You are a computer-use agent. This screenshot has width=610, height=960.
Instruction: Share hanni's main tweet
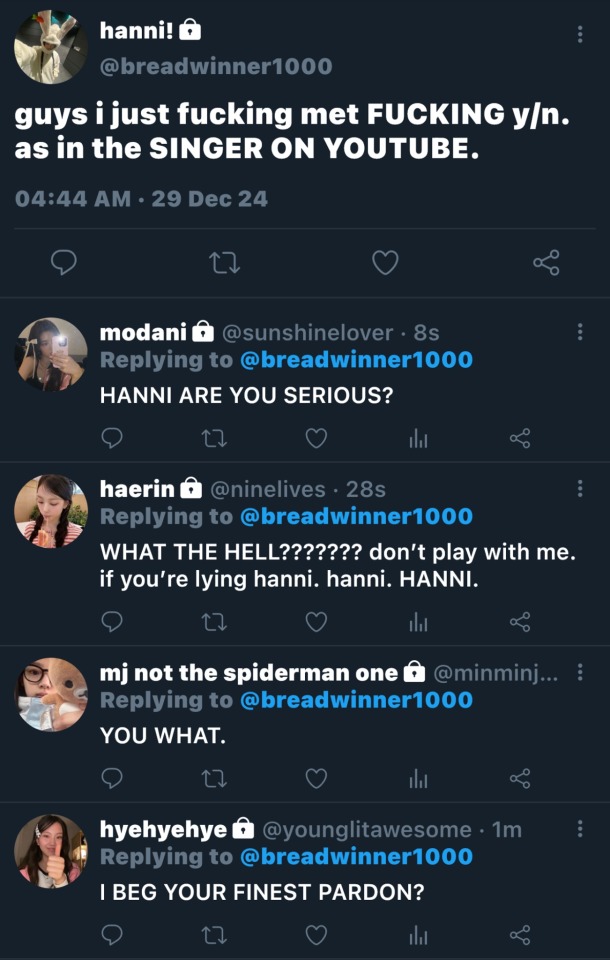[546, 263]
